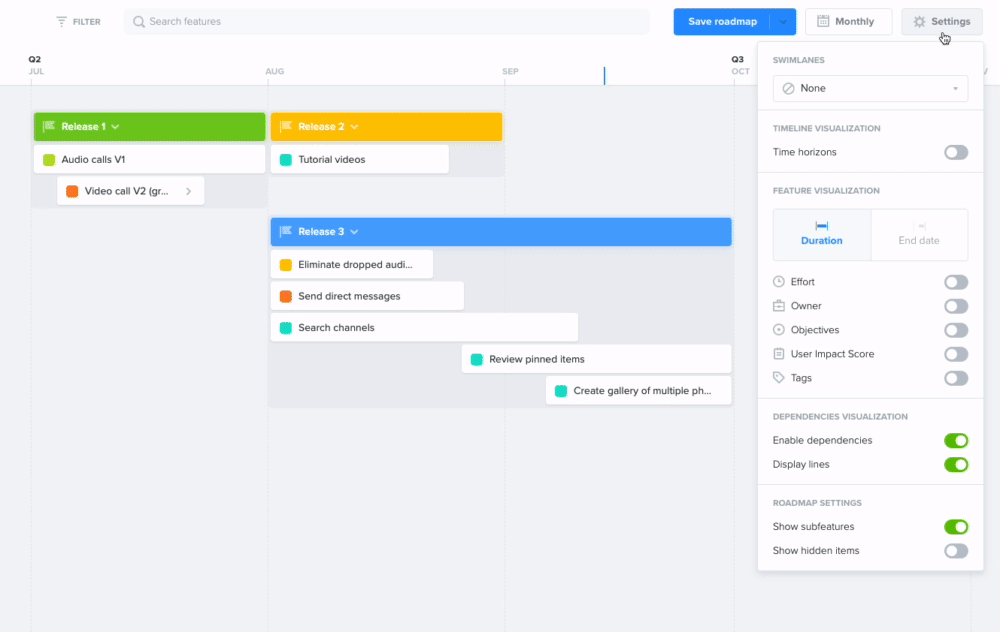Click the Settings gear icon

click(x=919, y=22)
